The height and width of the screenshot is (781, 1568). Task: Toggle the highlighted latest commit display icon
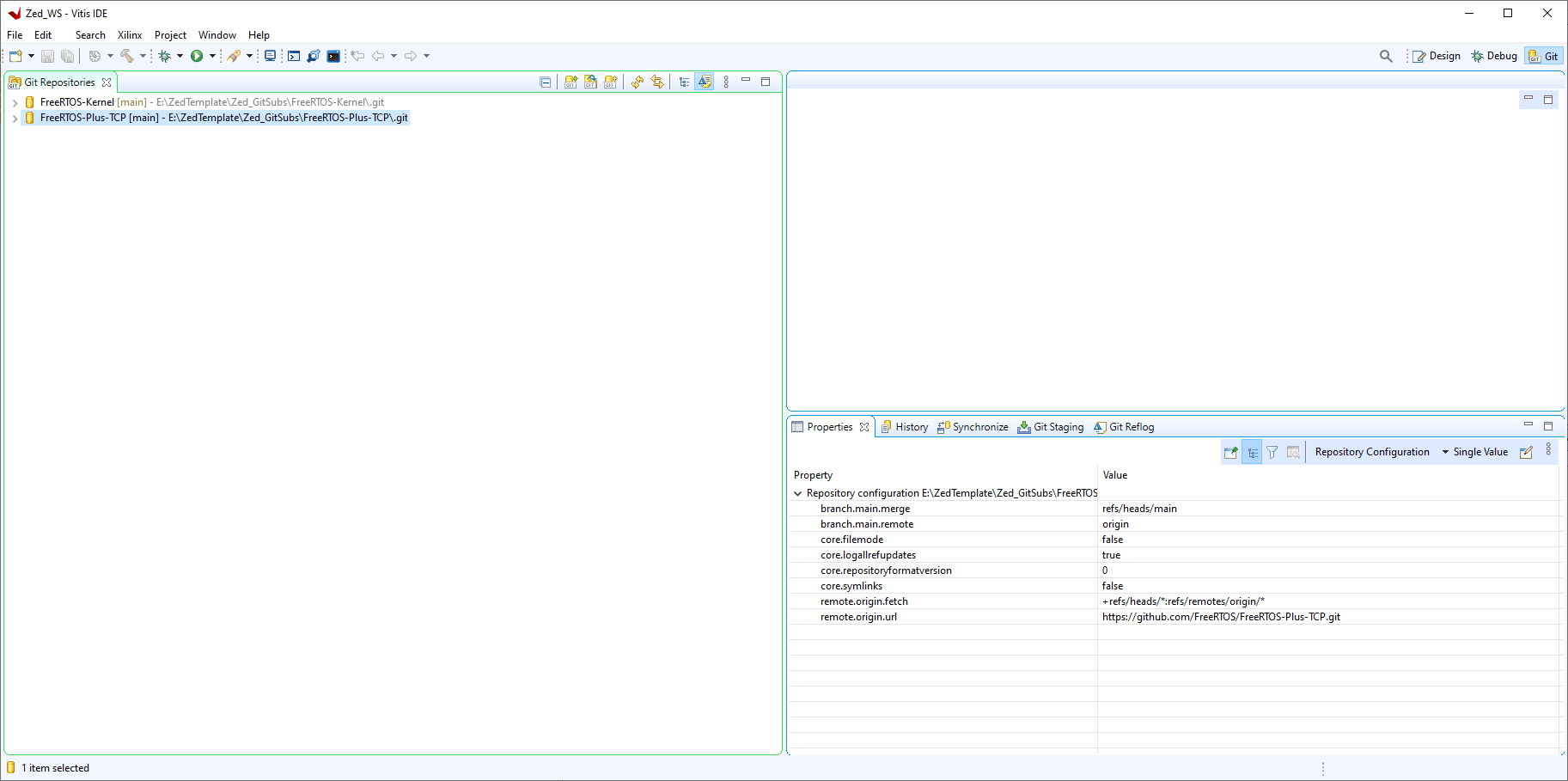point(705,82)
